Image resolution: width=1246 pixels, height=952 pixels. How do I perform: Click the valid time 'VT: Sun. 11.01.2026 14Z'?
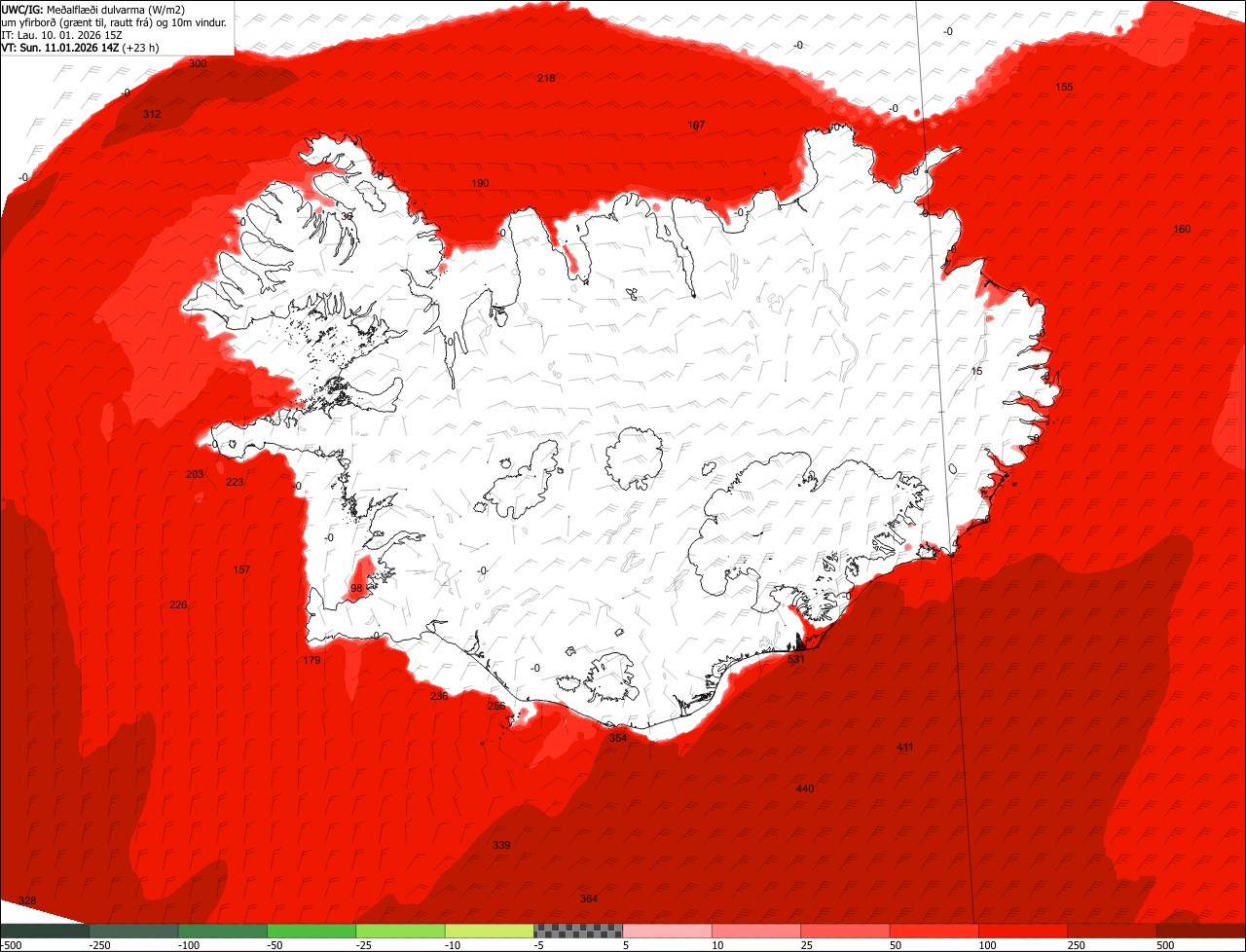pyautogui.click(x=60, y=47)
